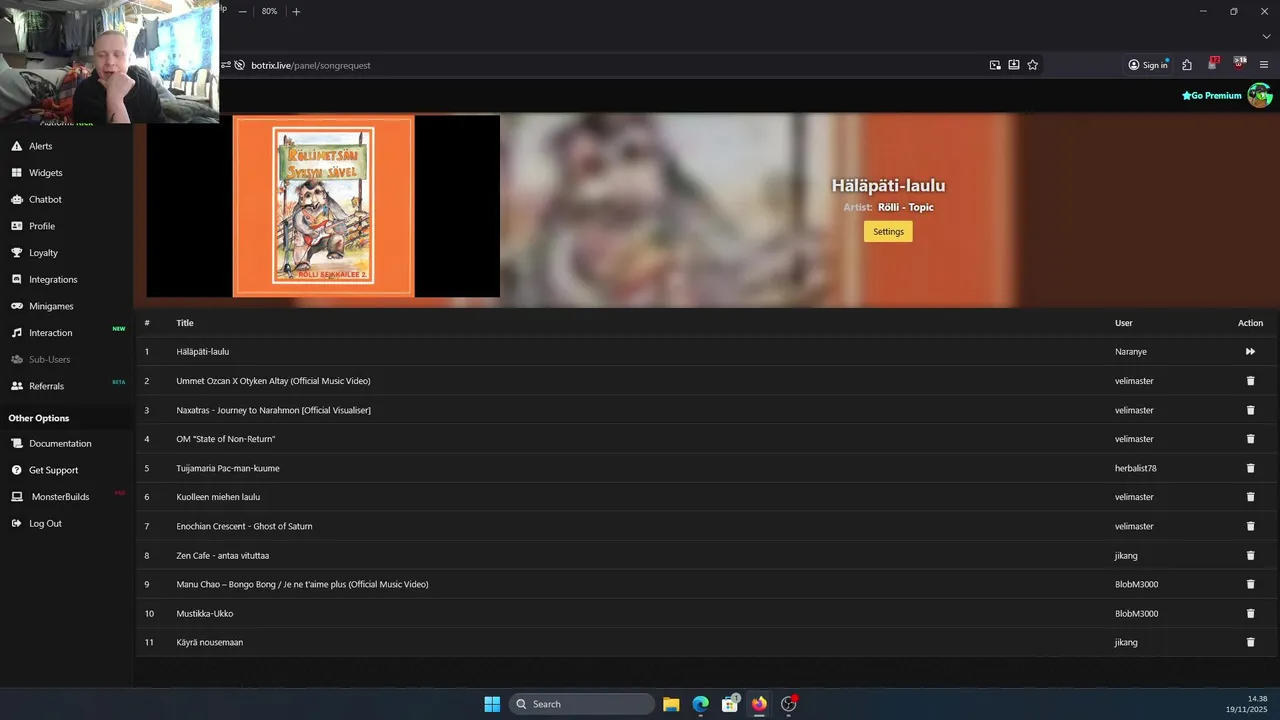
Task: Delete Ummet Ozcan X Otyken Altay from queue
Action: (1250, 381)
